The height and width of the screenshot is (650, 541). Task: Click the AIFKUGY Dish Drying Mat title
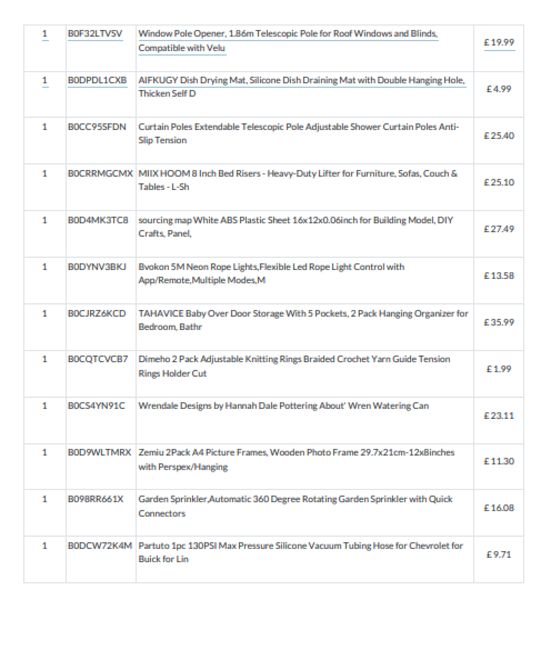coord(301,87)
